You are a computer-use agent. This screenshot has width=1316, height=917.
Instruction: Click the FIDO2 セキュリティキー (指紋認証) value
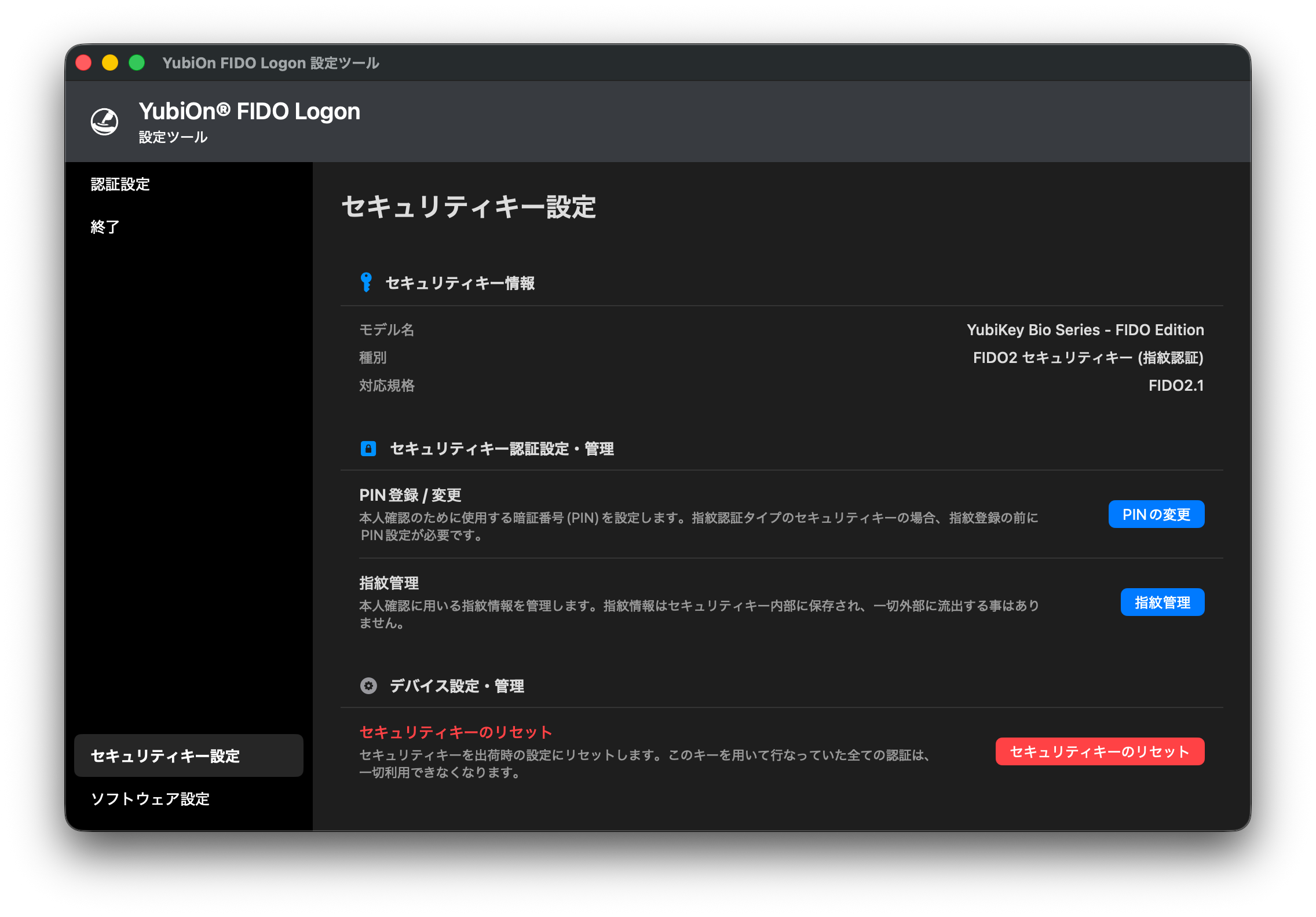1088,358
